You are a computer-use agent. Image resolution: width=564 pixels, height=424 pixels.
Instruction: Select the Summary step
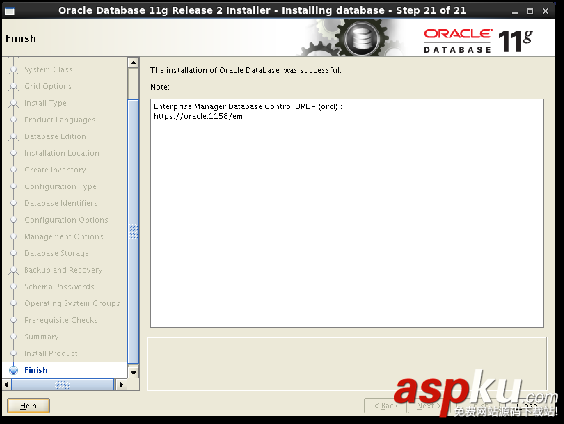pyautogui.click(x=41, y=337)
